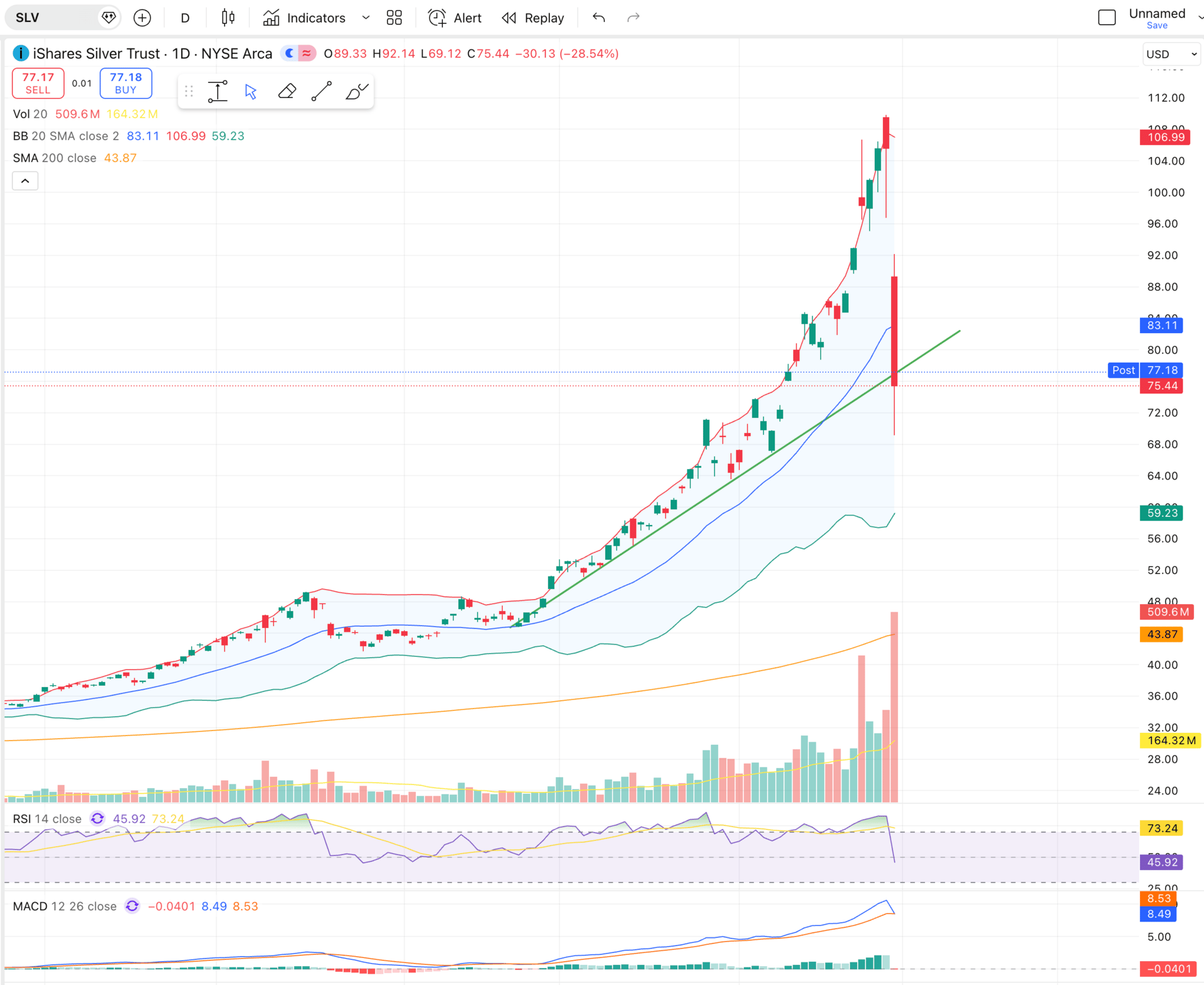Select the arrow cursor tool
Viewport: 1204px width, 985px height.
pos(251,92)
